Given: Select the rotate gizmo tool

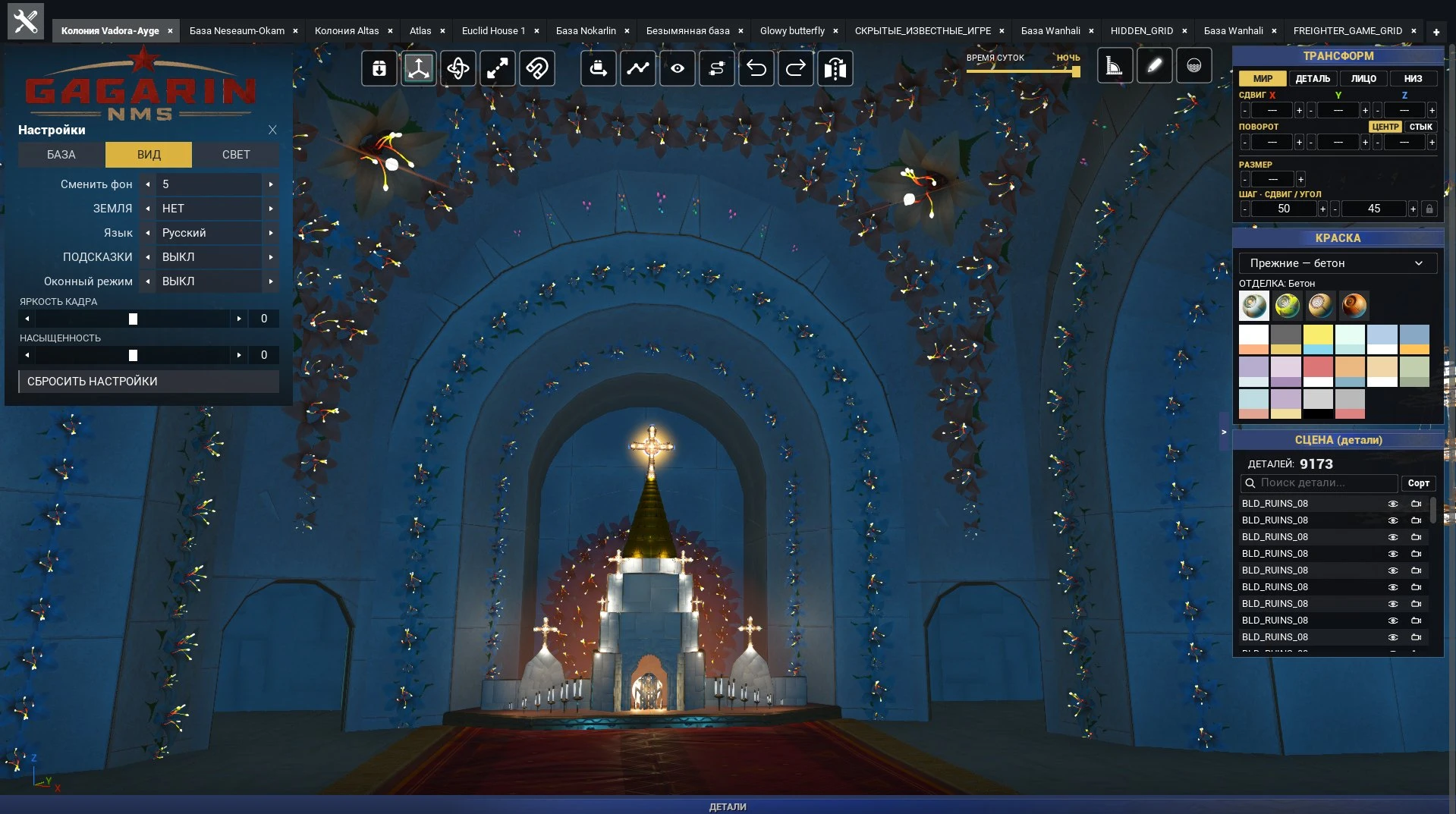Looking at the screenshot, I should [458, 68].
